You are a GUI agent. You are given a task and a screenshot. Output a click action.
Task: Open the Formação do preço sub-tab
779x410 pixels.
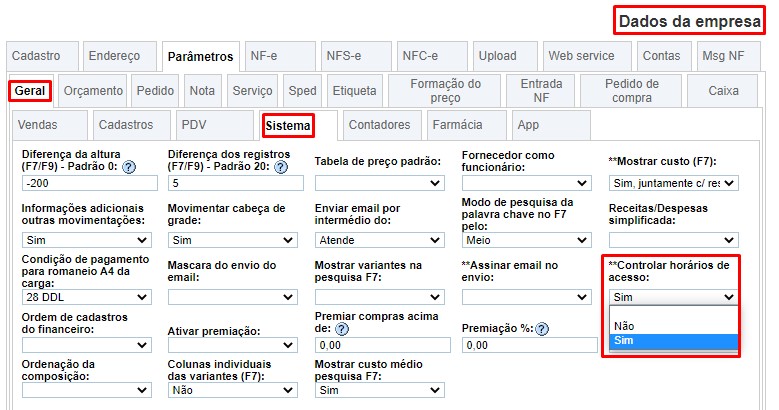point(445,91)
